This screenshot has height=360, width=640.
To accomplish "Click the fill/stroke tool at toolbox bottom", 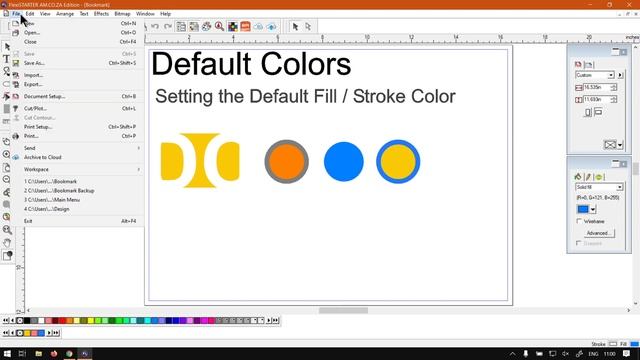I will [x=7, y=256].
